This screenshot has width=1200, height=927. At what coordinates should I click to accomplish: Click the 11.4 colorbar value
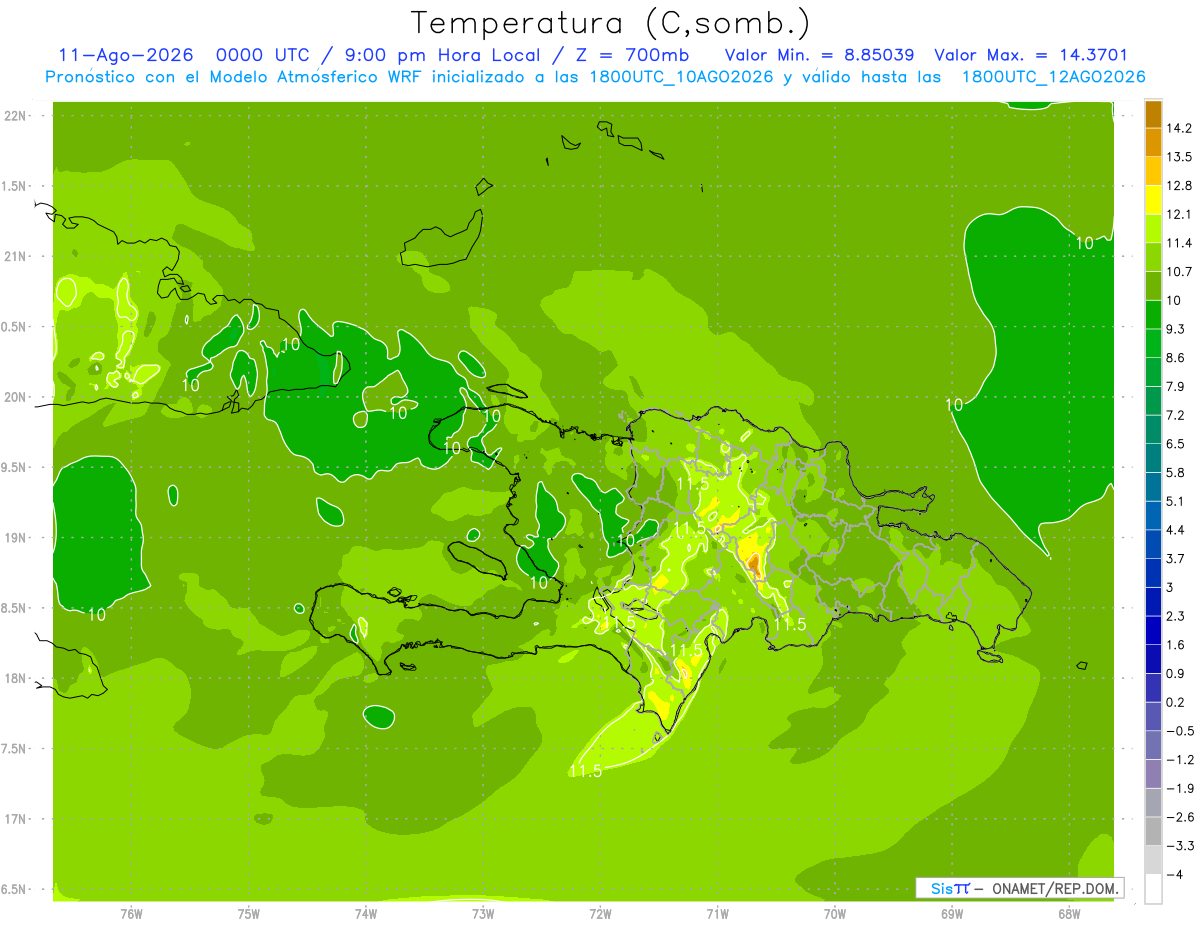coord(1180,243)
